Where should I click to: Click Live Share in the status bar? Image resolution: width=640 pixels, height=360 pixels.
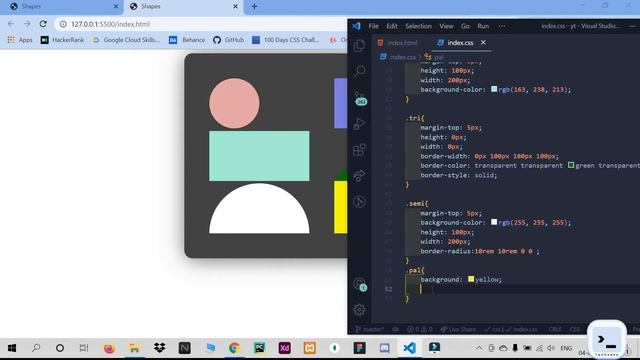pyautogui.click(x=458, y=329)
